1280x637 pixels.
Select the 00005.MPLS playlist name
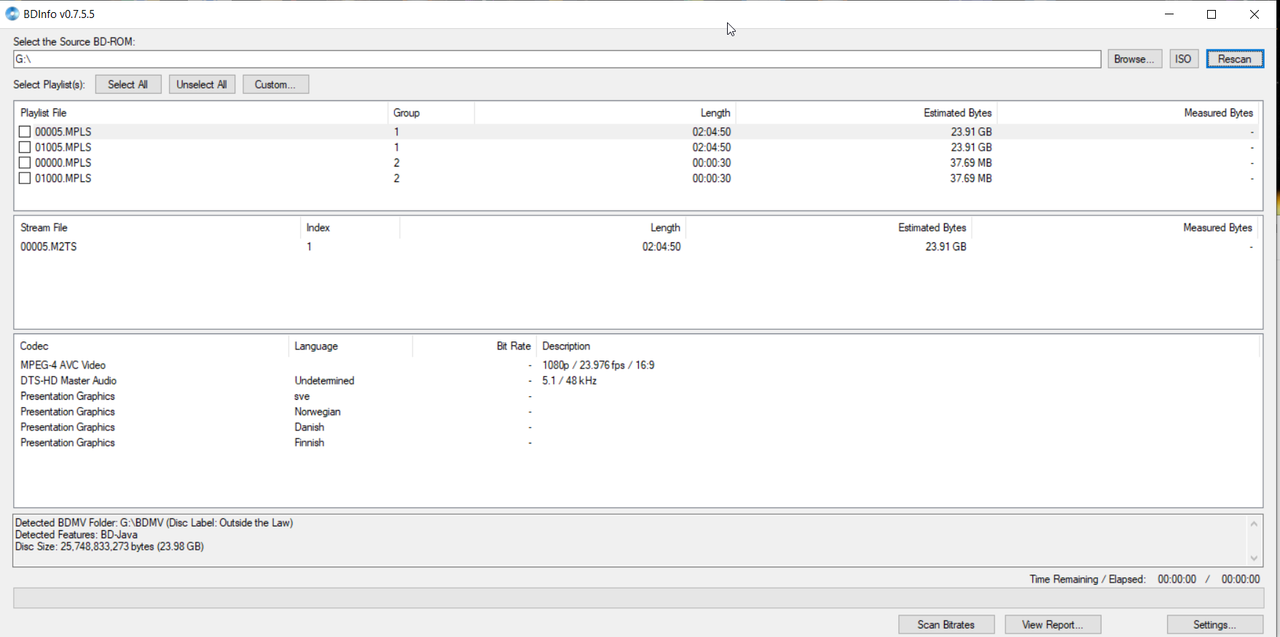click(x=63, y=132)
